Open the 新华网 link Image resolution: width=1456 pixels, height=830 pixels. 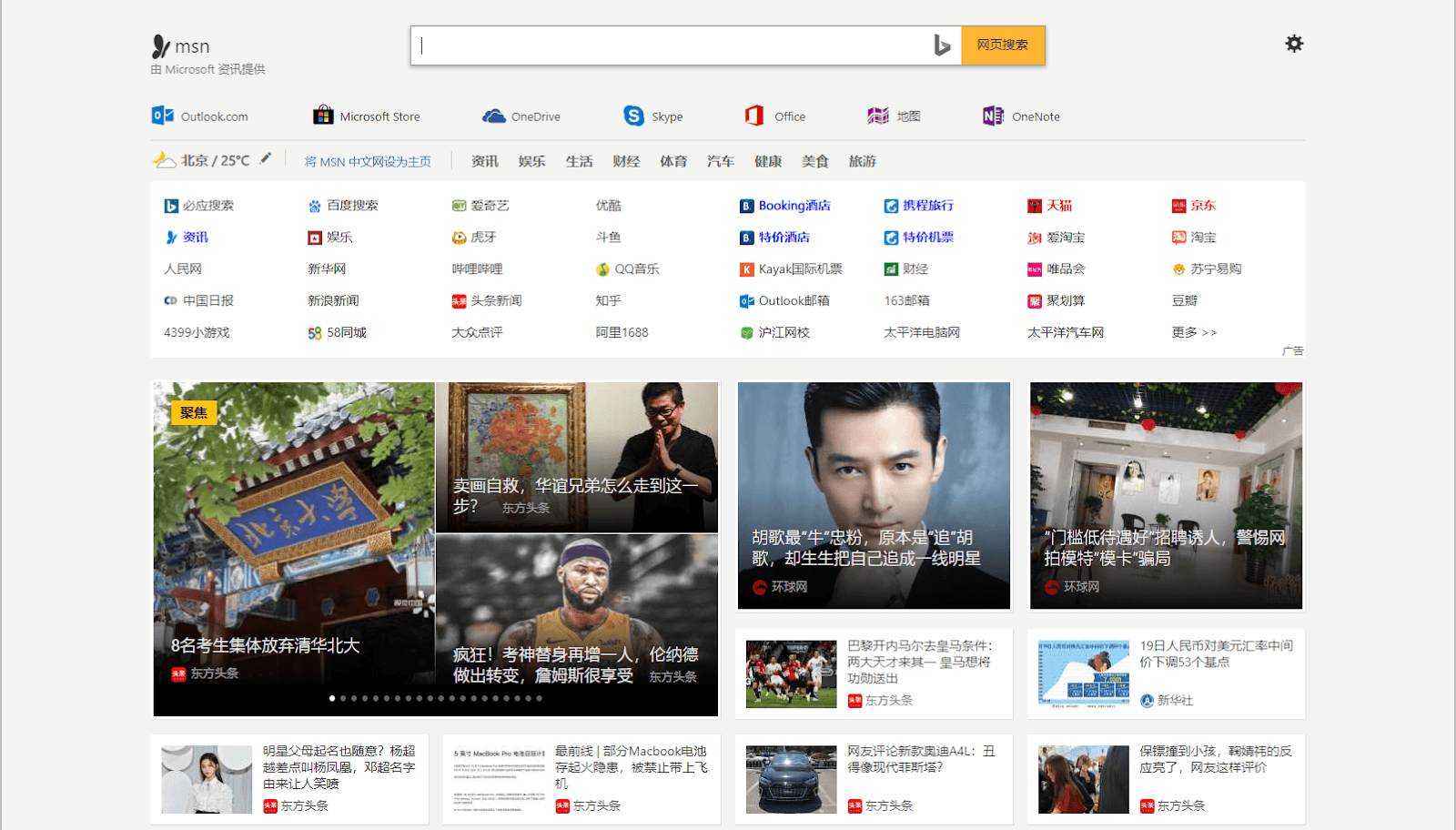(x=327, y=269)
